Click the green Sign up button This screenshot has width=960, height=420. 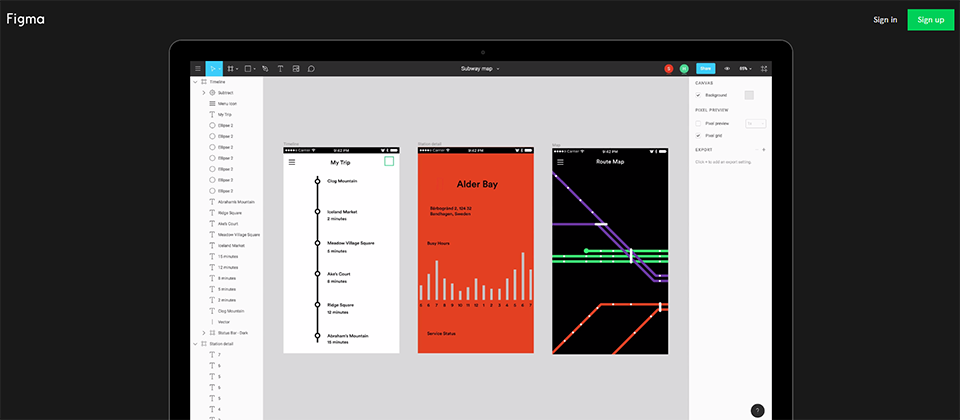click(930, 20)
